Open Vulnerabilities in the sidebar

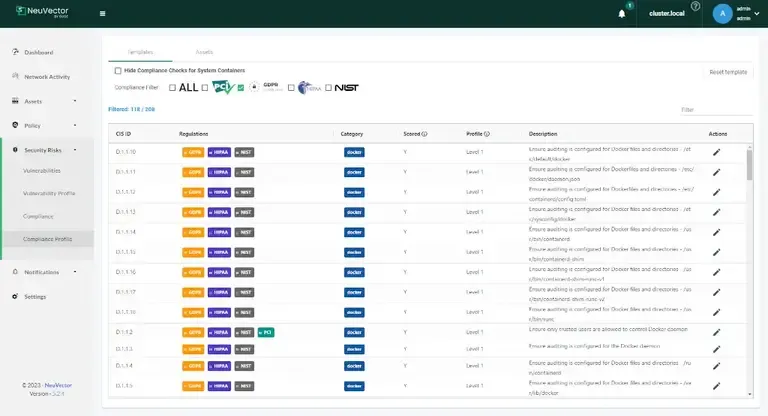tap(42, 171)
